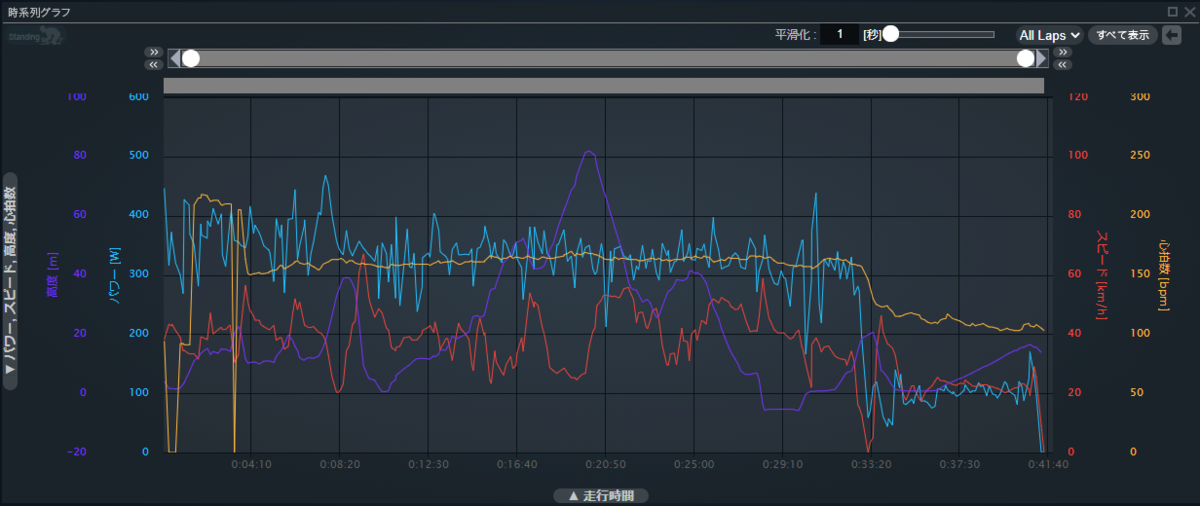Screen dimensions: 1200x506
Task: Click the upper left >> range button
Action: tap(153, 52)
